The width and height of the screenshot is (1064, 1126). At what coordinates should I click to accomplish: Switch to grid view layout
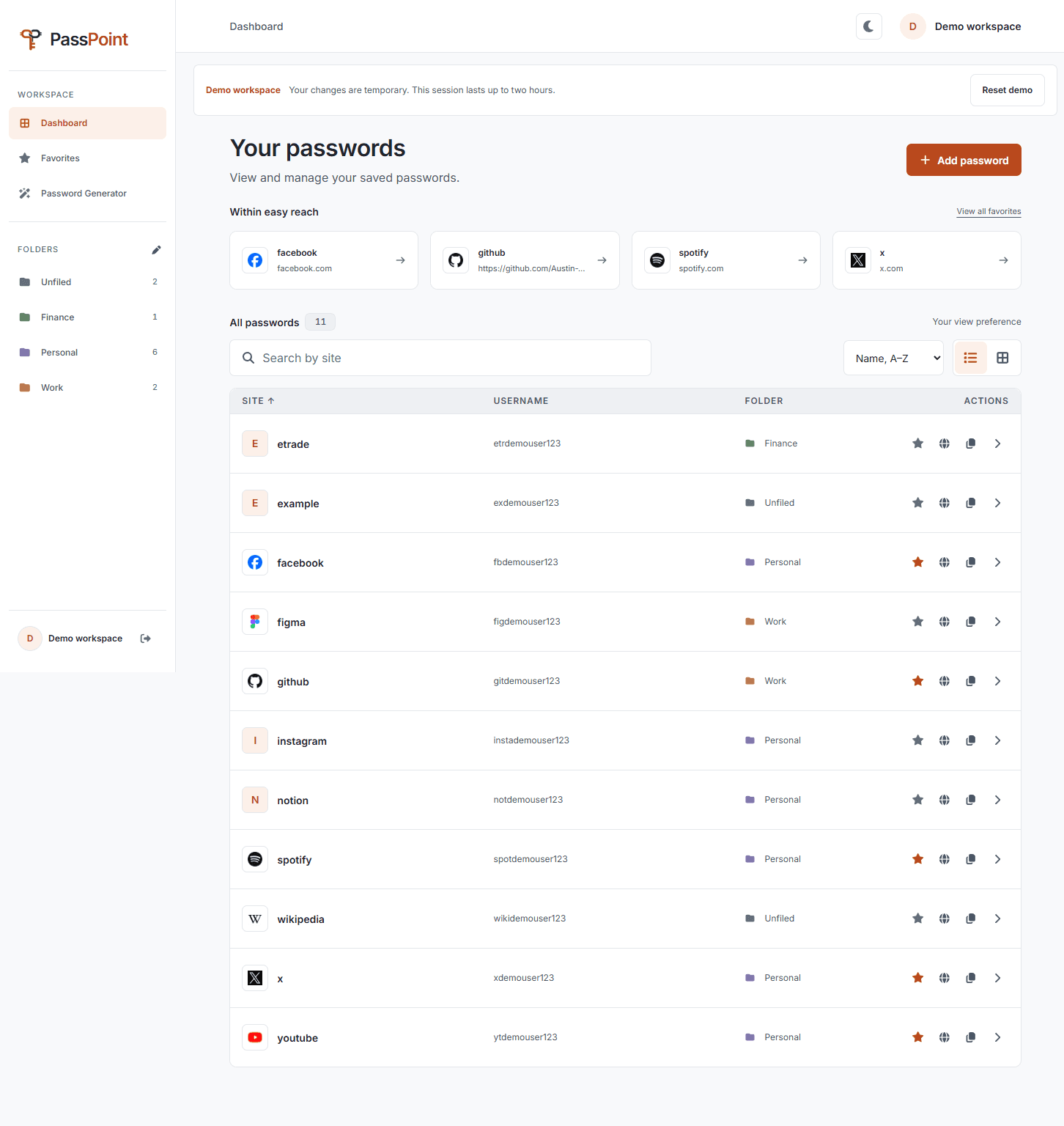click(x=1002, y=358)
